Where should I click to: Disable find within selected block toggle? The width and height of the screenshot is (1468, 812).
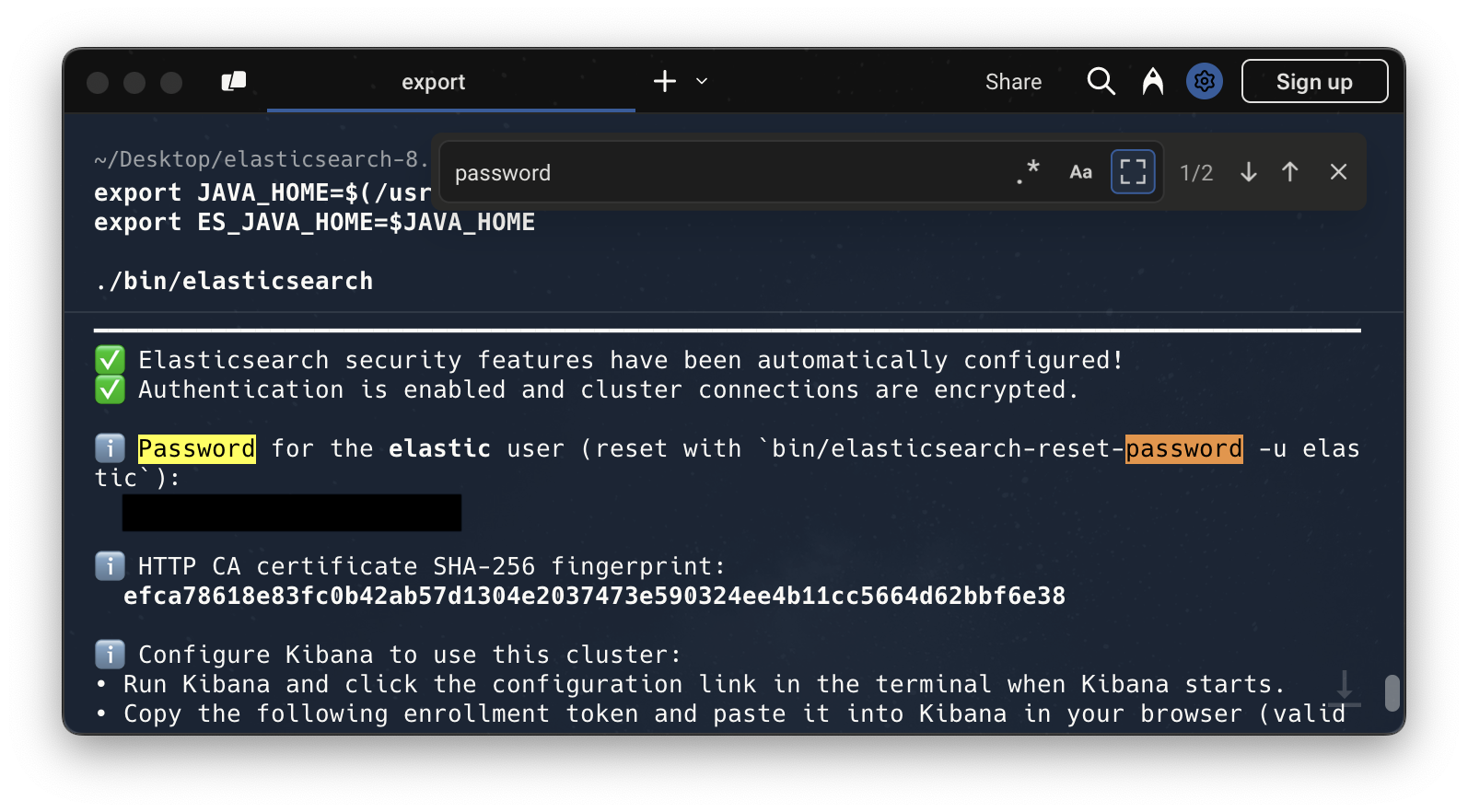pyautogui.click(x=1133, y=172)
